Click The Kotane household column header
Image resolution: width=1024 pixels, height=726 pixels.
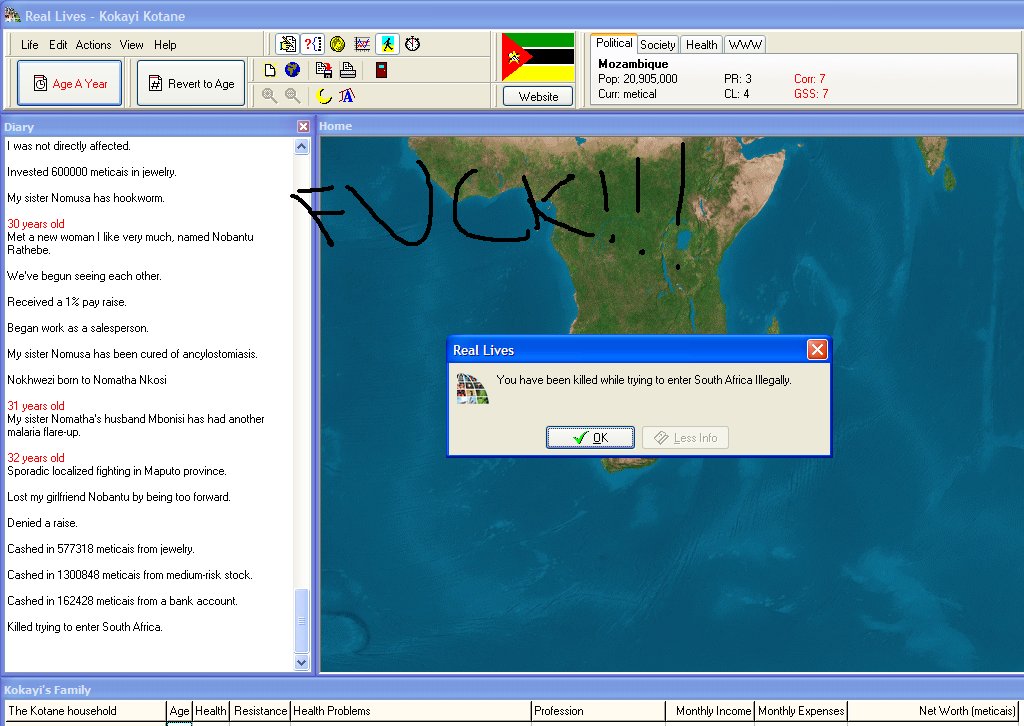pos(86,711)
